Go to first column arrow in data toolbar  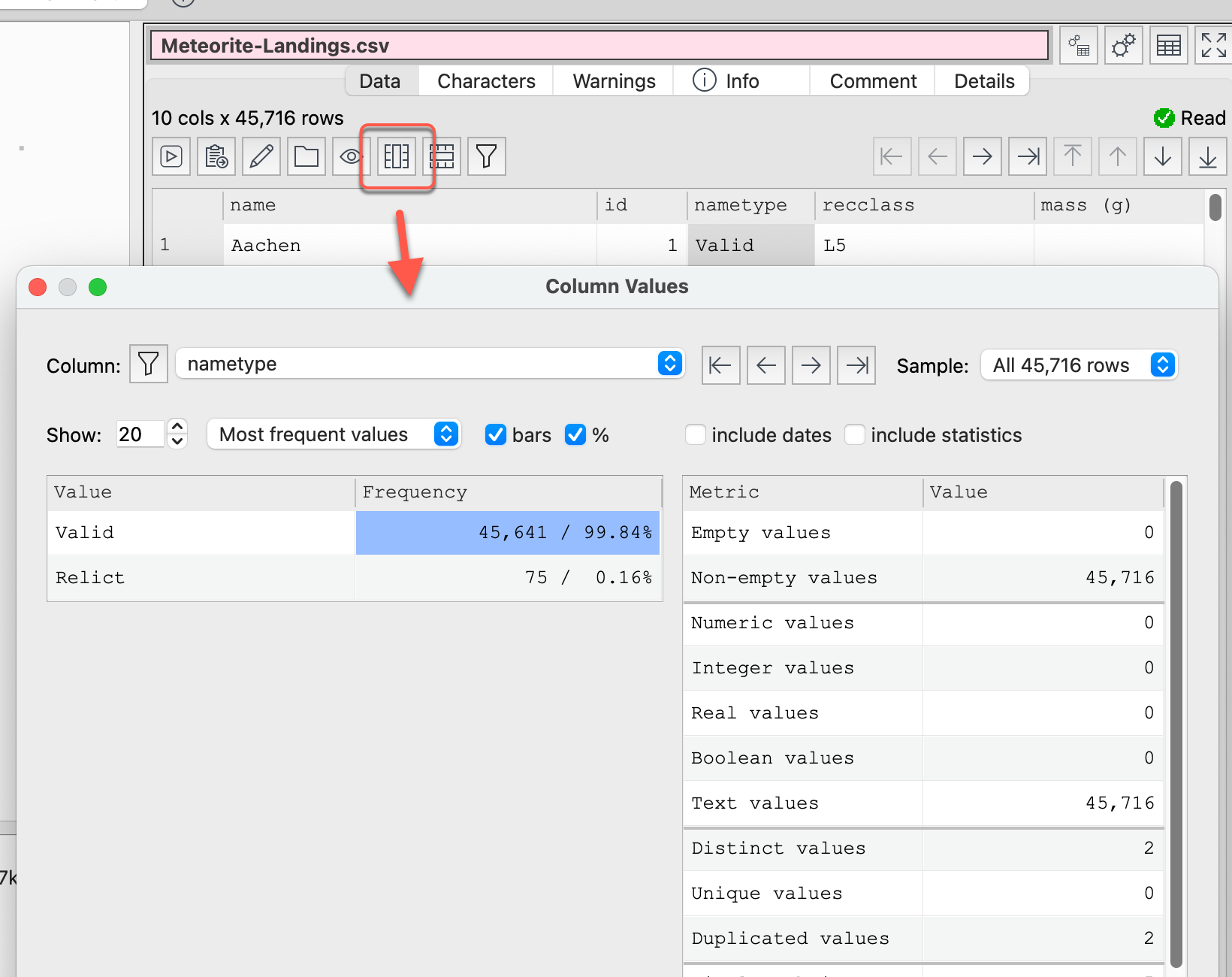point(892,156)
